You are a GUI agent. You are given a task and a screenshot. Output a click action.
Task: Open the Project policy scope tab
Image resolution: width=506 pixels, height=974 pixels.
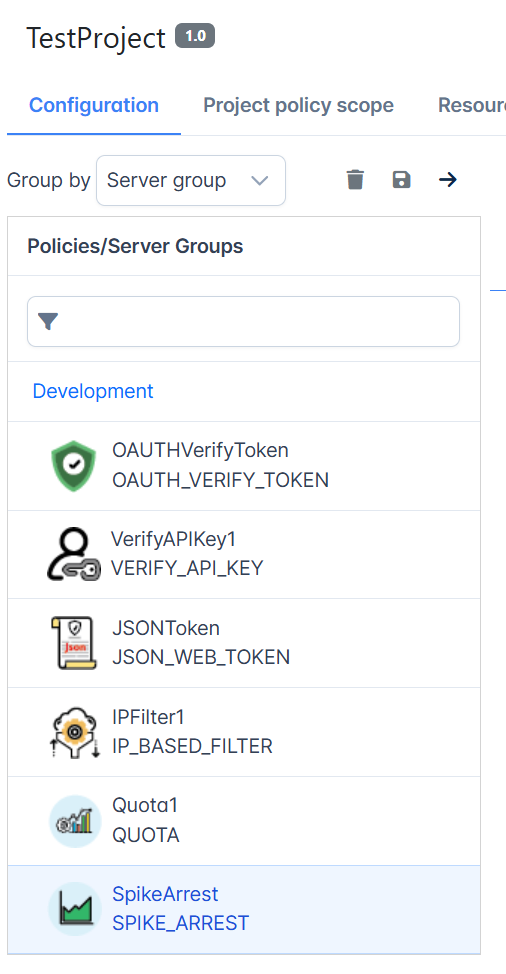(299, 106)
